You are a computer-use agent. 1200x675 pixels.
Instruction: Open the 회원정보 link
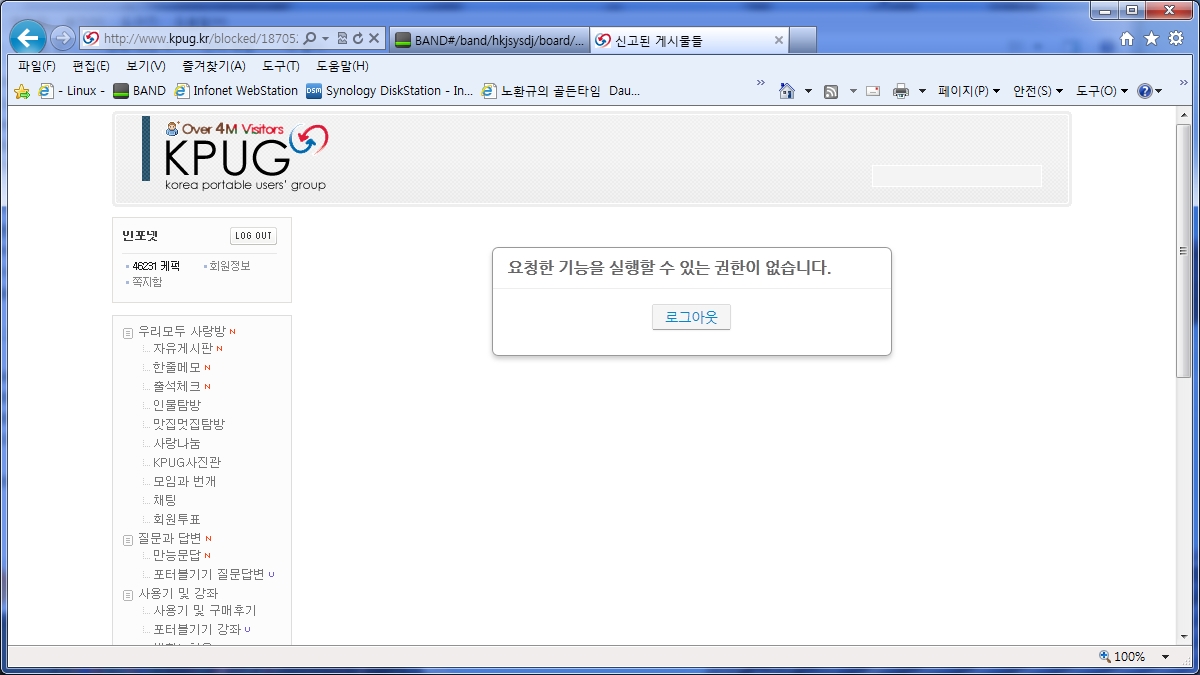click(x=229, y=266)
